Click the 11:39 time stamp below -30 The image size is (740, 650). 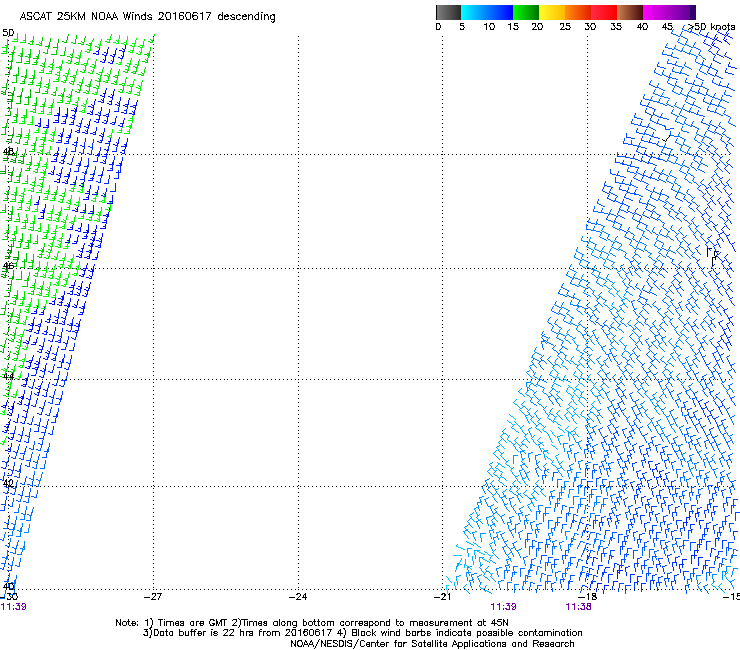[14, 607]
